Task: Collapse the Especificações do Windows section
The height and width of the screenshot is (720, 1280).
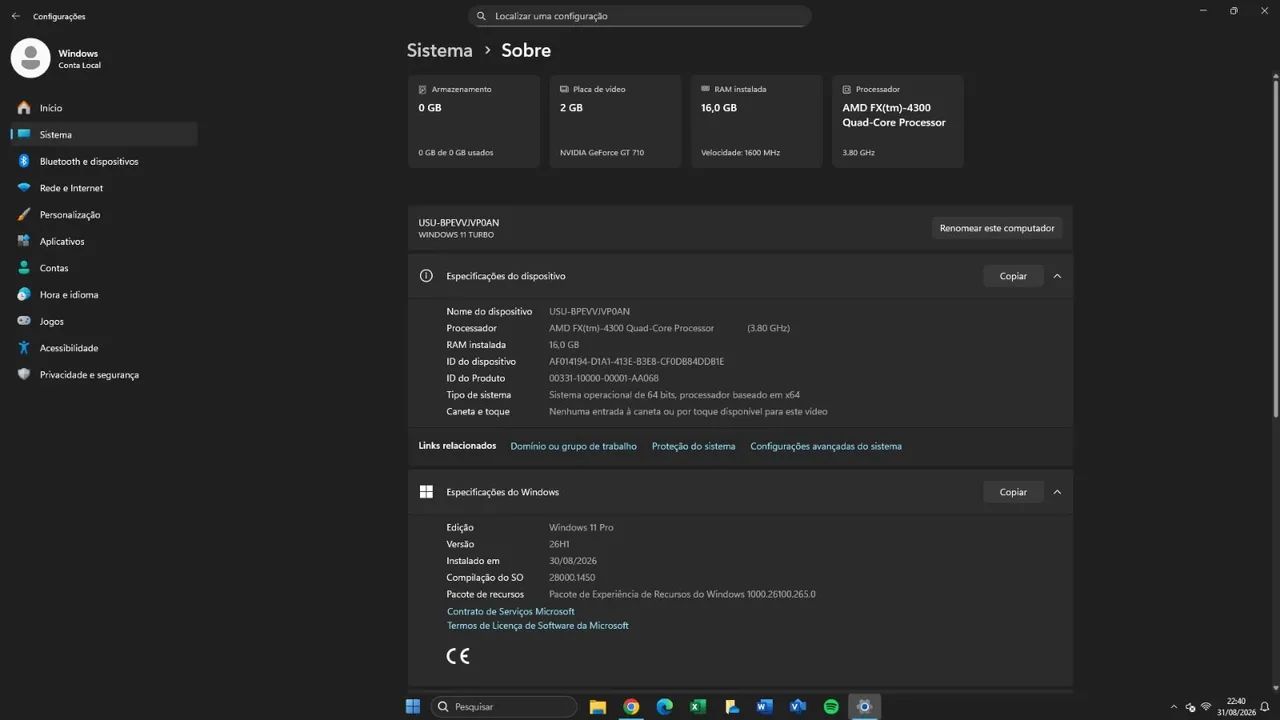Action: point(1057,492)
